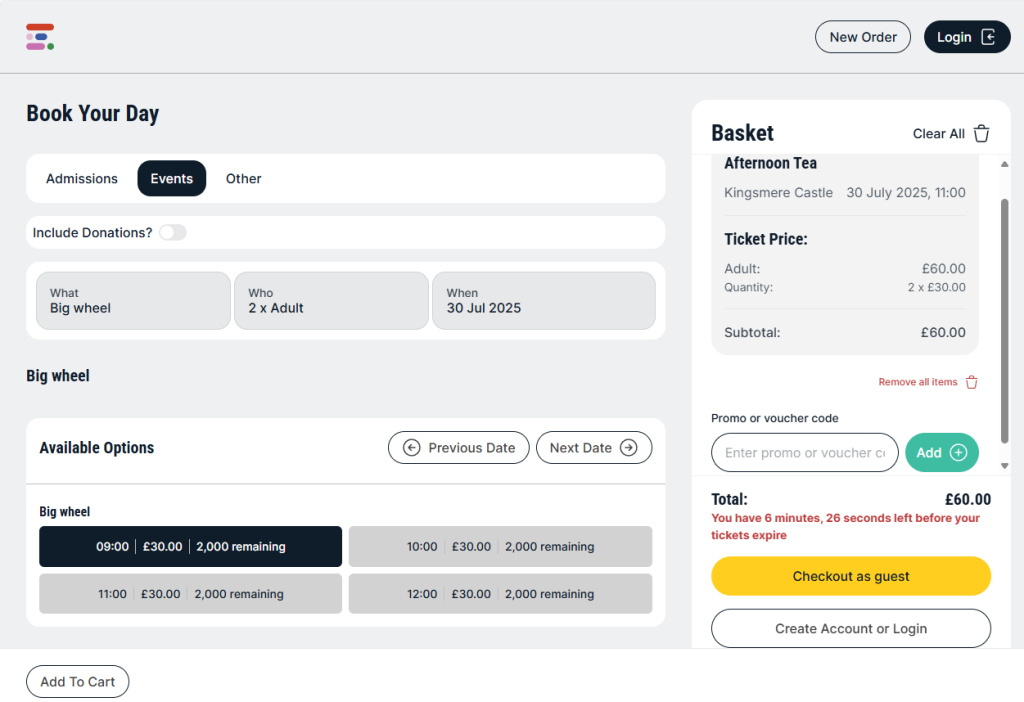This screenshot has height=702, width=1024.
Task: Choose the 12:00 Big wheel time slot
Action: tap(500, 594)
